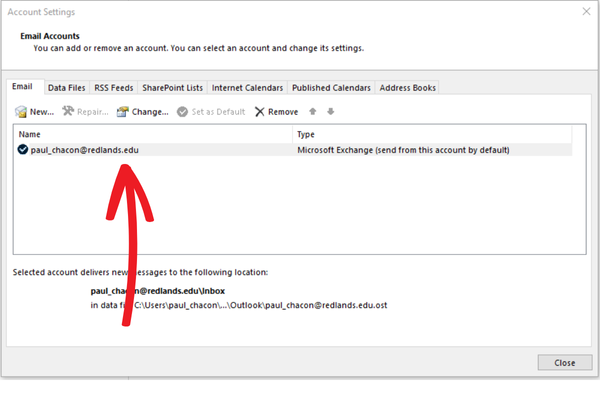
Task: Click the Type column header
Action: point(432,134)
